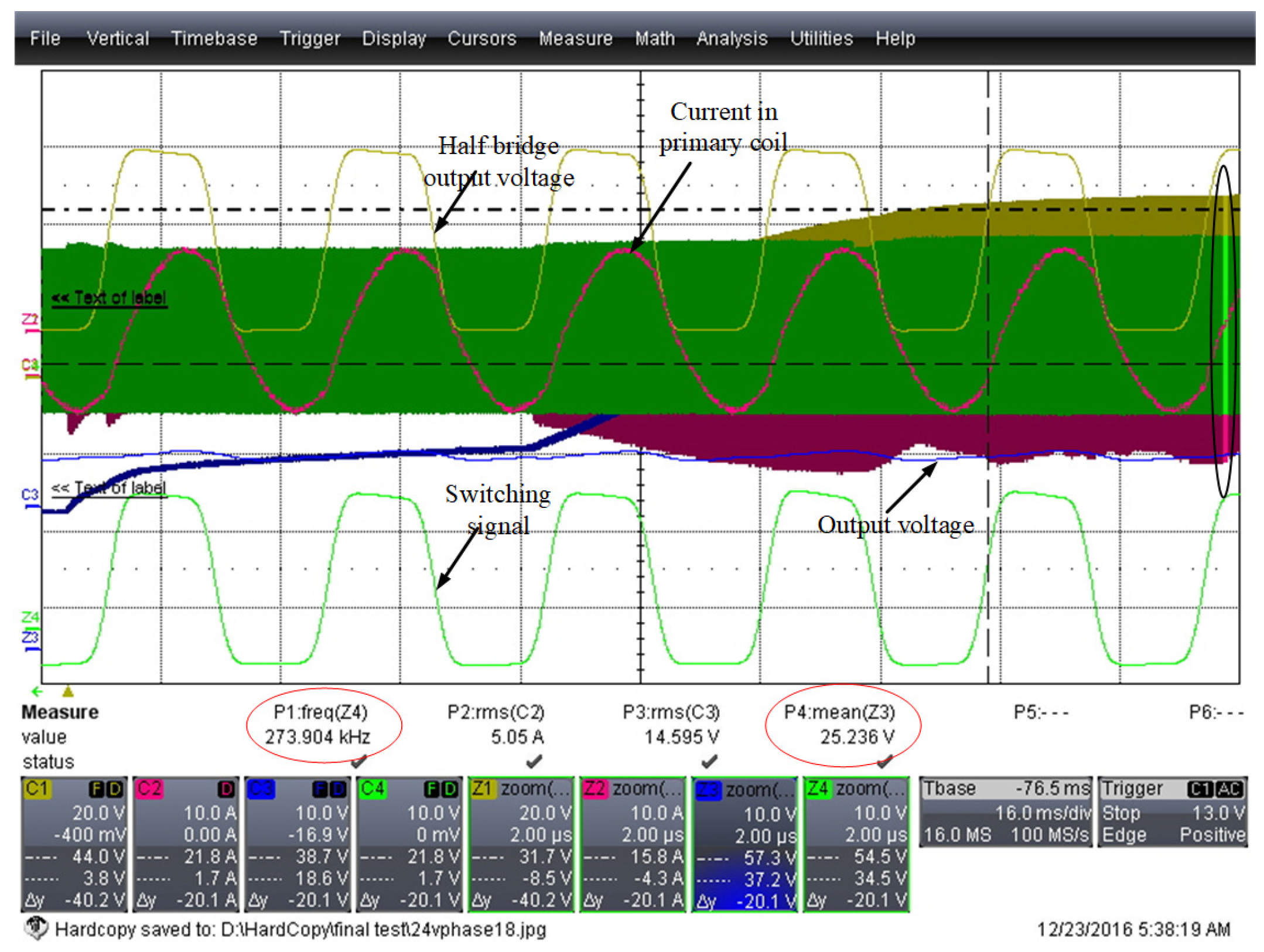The width and height of the screenshot is (1264, 952).
Task: Click the empty P5 measurement slot
Action: (x=1040, y=712)
